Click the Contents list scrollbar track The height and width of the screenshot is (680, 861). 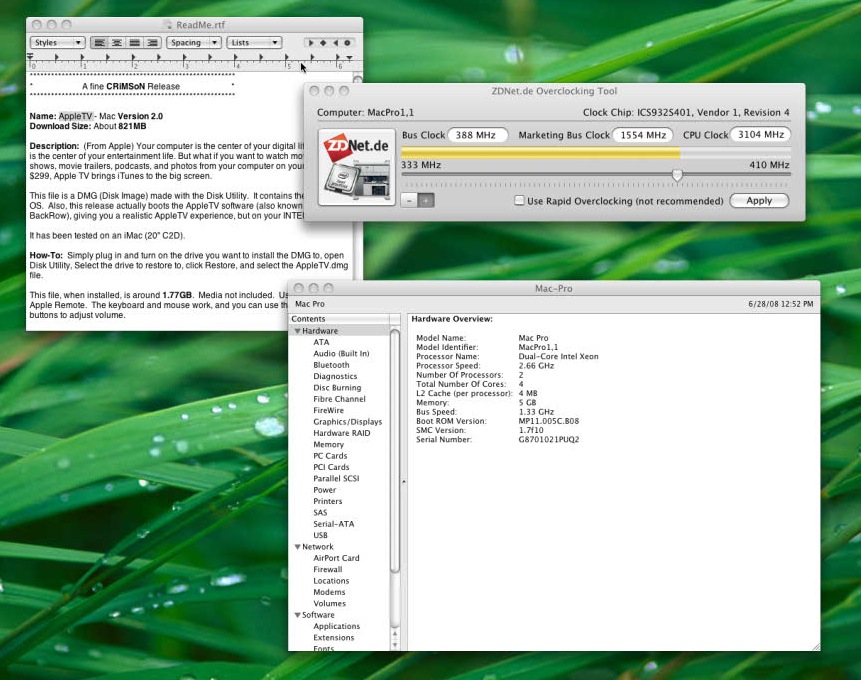tap(395, 599)
